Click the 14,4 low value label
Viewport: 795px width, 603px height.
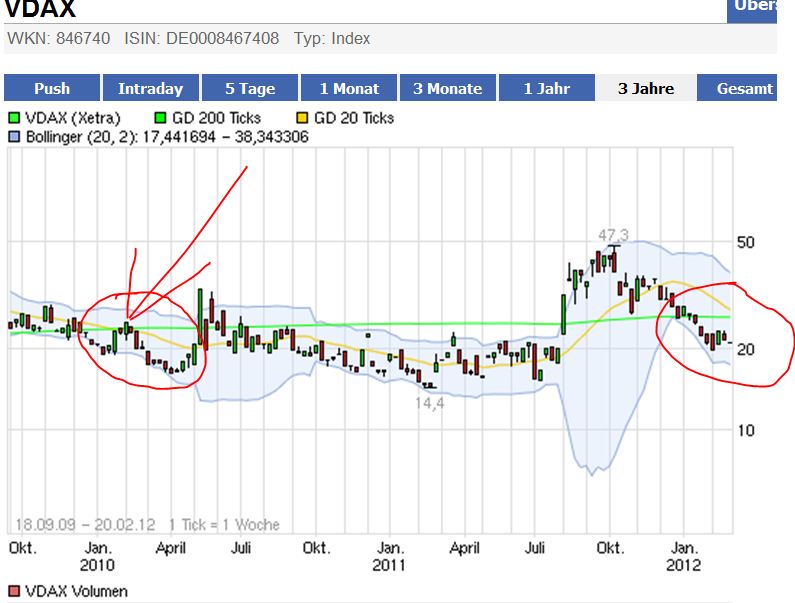429,403
